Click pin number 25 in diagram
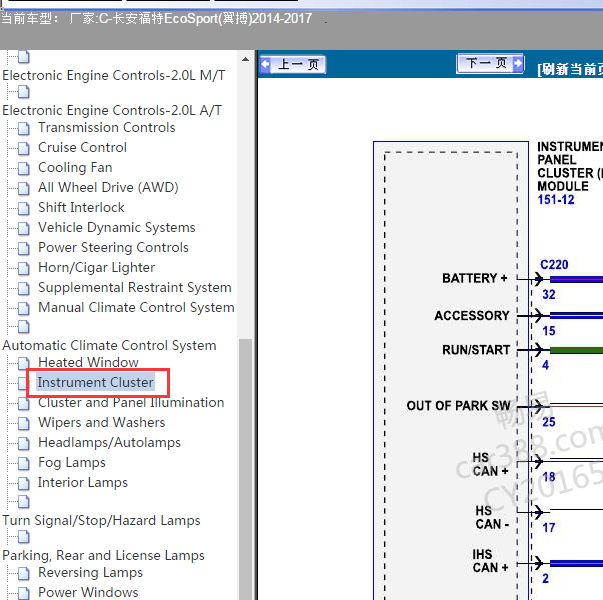 click(x=549, y=422)
